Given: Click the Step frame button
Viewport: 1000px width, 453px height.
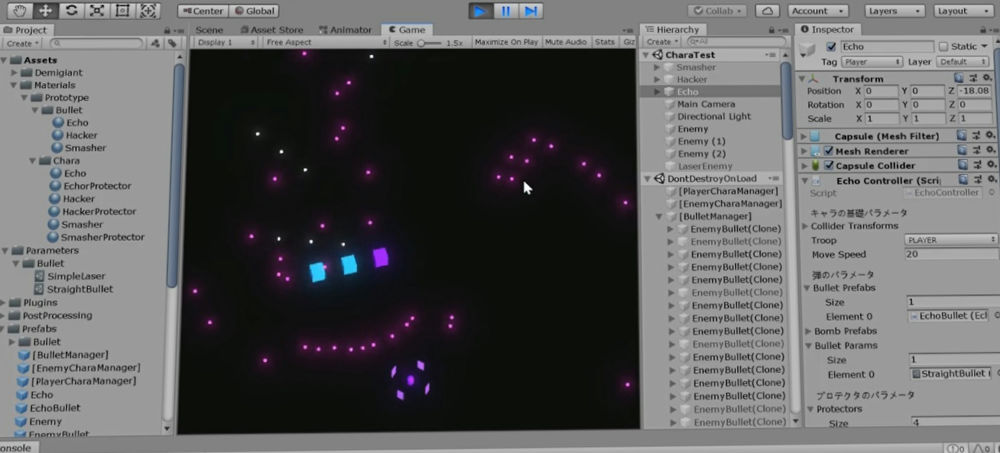Looking at the screenshot, I should [531, 11].
